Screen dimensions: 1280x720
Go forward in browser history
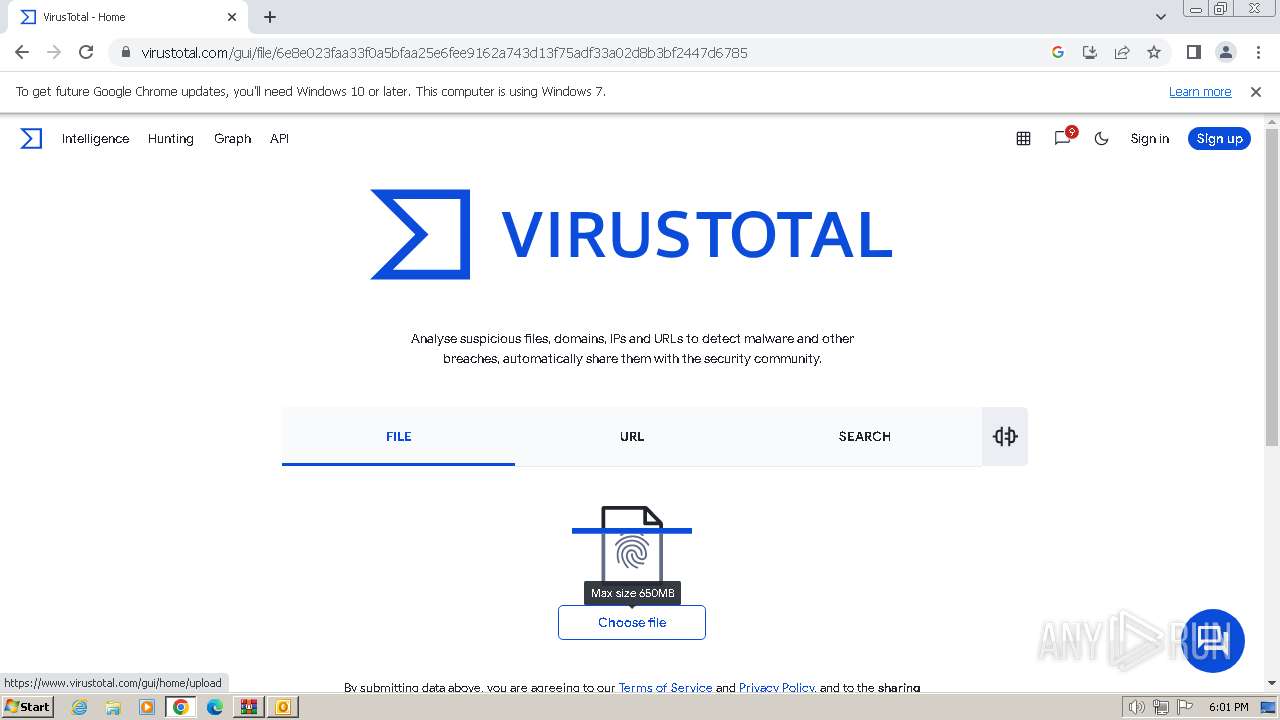[x=54, y=52]
